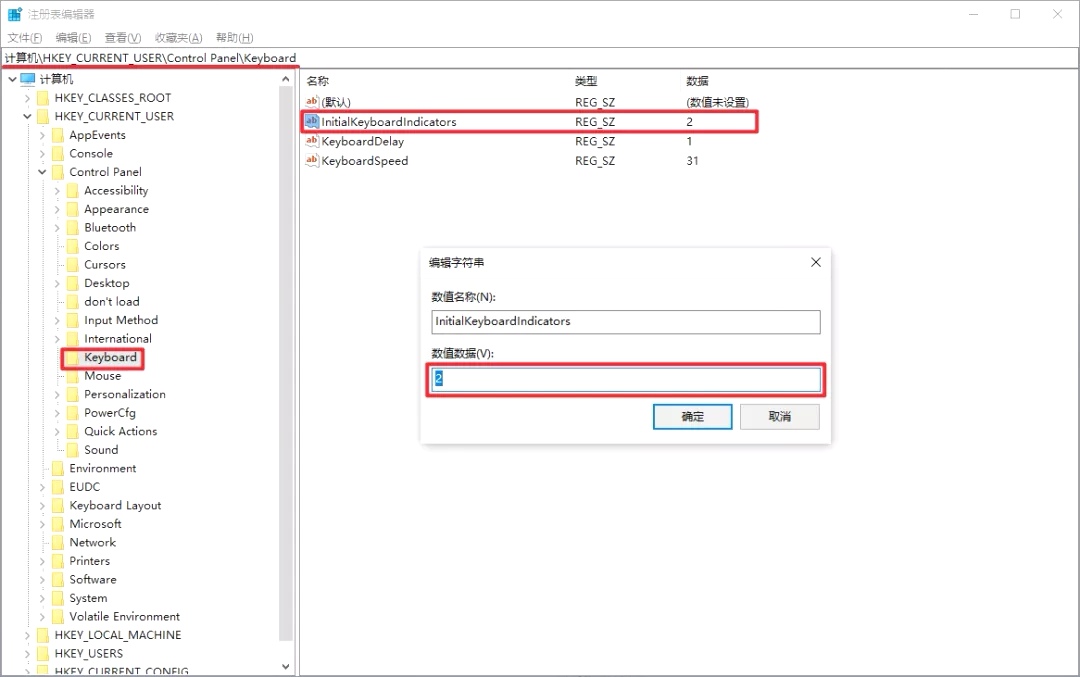Open the 查看(V) menu

(x=123, y=38)
